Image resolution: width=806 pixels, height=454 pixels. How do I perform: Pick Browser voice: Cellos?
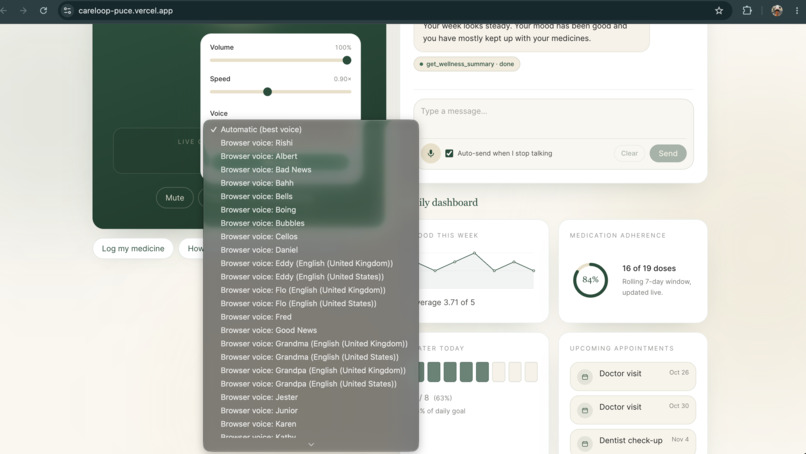click(x=310, y=237)
